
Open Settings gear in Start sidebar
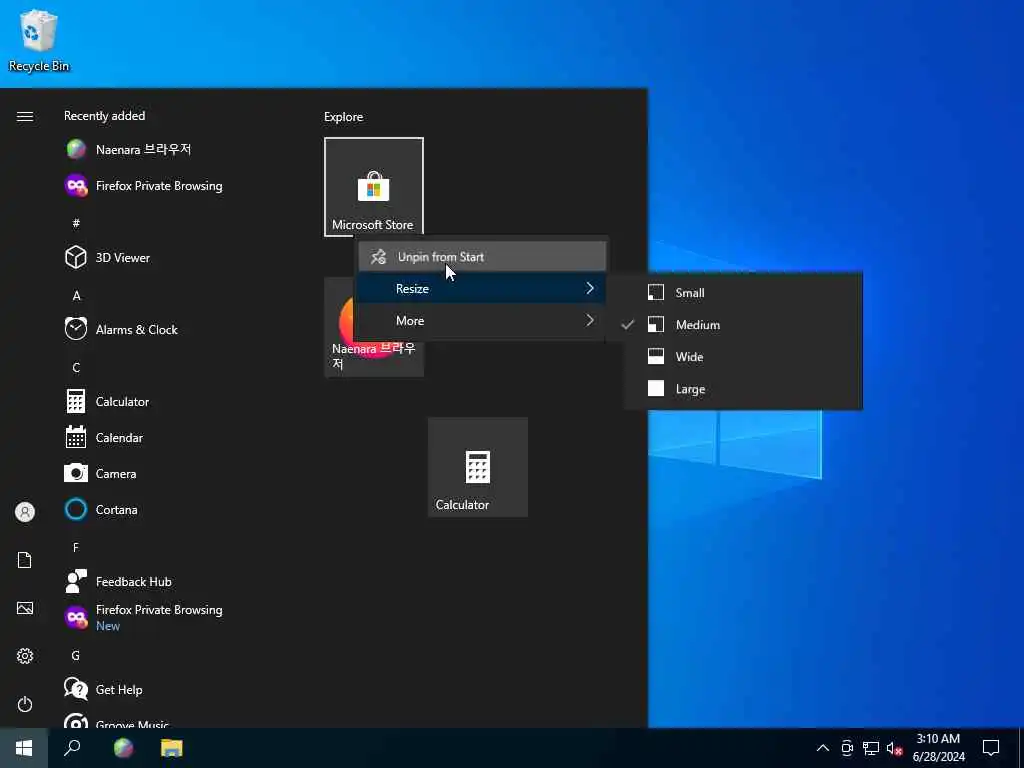pos(25,656)
